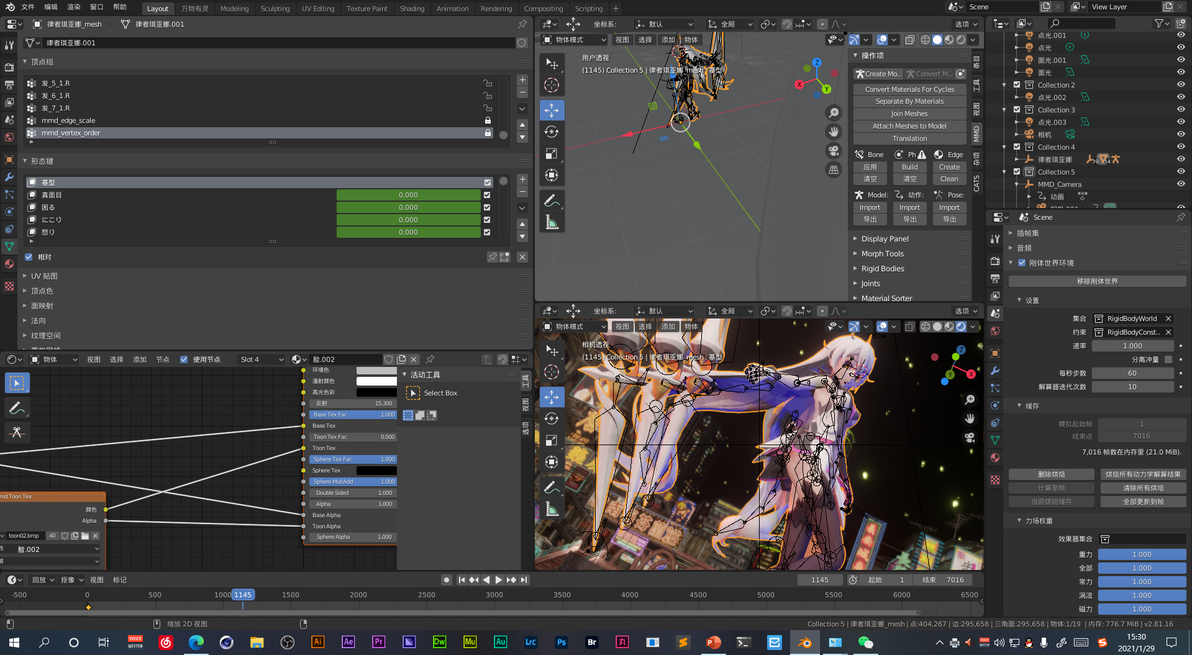1192x655 pixels.
Task: Expand the UV 贴图 section
Action: tap(44, 276)
